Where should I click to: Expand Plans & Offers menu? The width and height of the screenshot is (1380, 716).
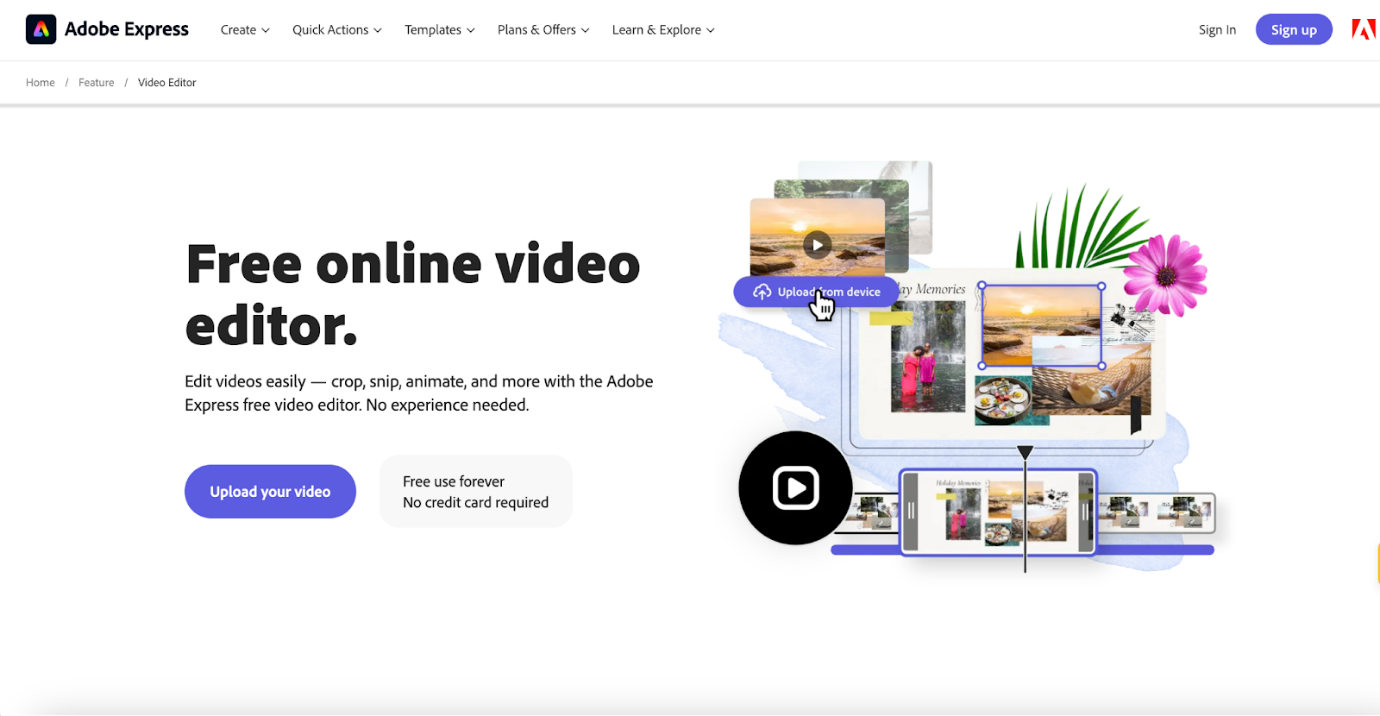[544, 30]
